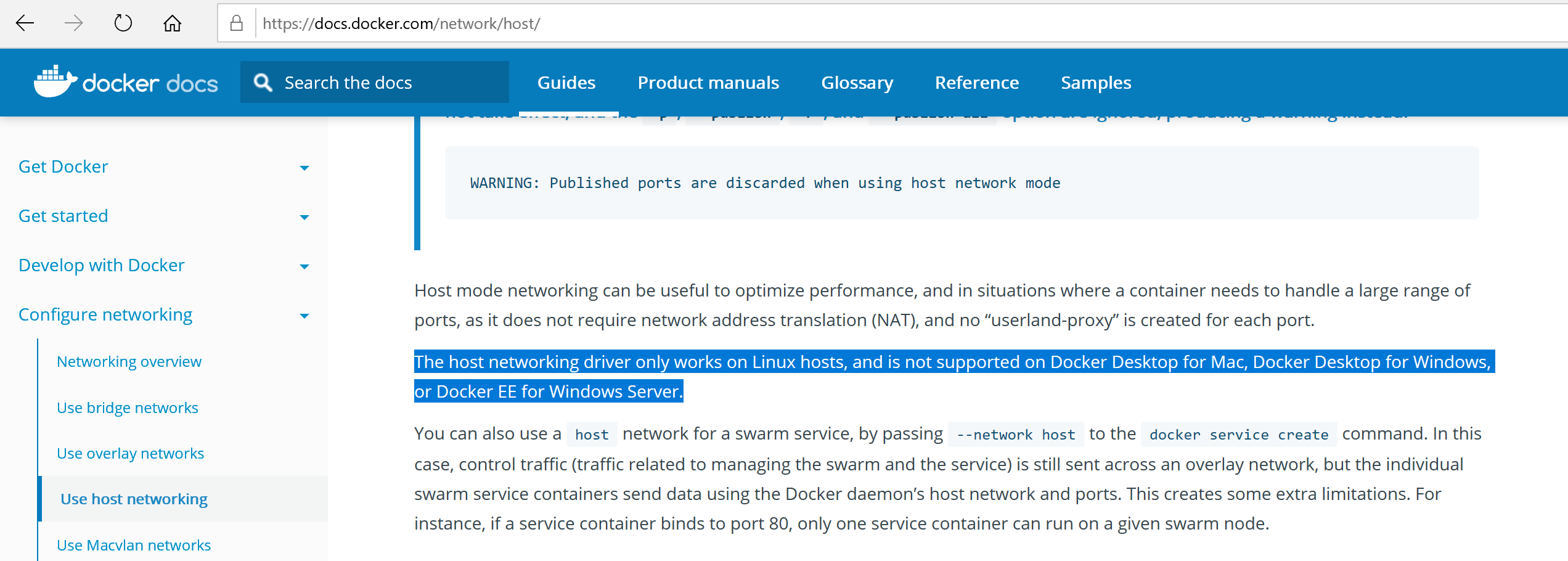
Task: Click the Search the docs field
Action: click(x=375, y=82)
